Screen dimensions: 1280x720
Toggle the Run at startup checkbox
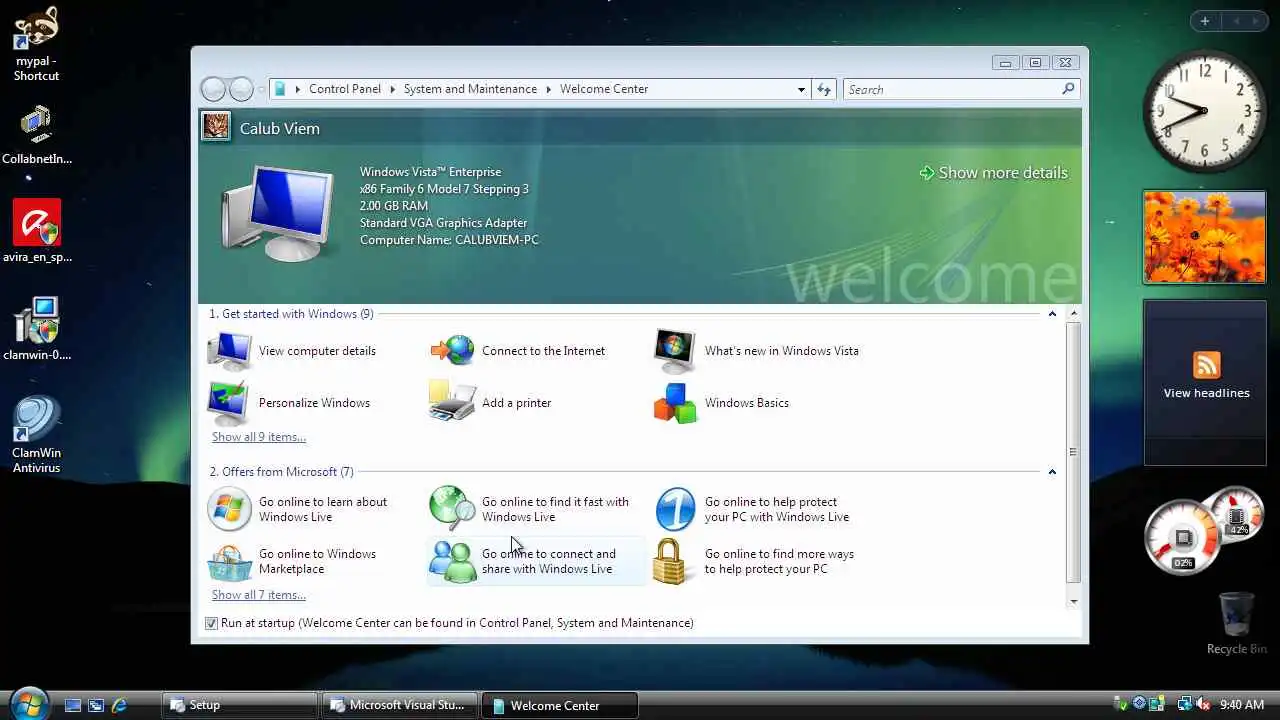211,623
